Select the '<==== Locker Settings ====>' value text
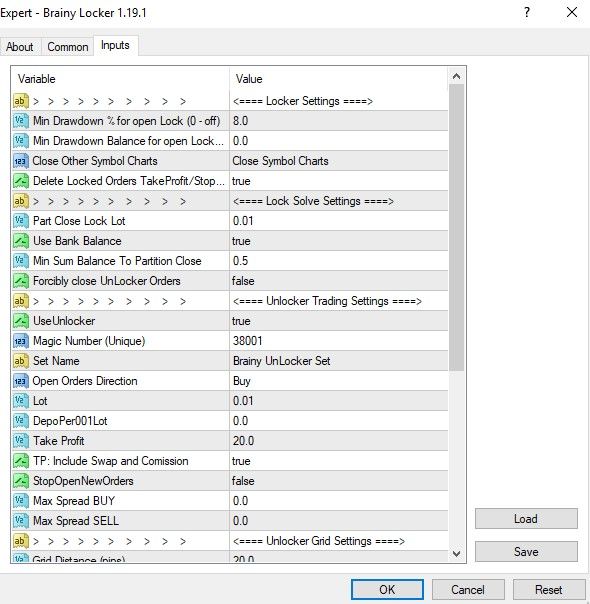 (x=303, y=101)
